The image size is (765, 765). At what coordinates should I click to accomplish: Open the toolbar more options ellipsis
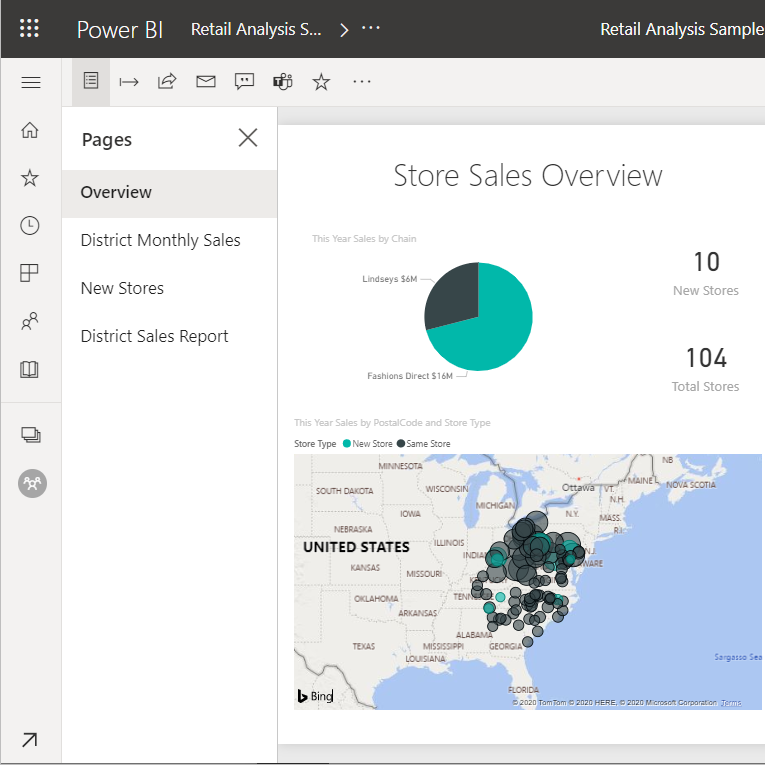tap(362, 81)
